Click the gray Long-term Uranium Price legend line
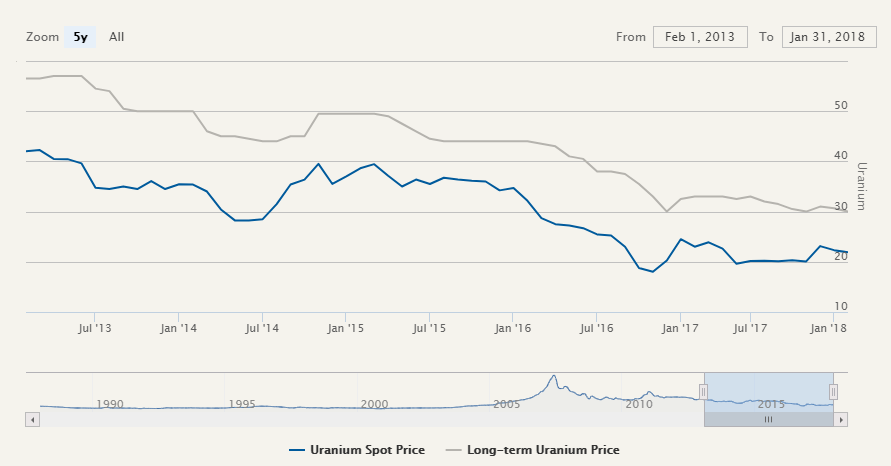This screenshot has width=891, height=466. (x=452, y=450)
